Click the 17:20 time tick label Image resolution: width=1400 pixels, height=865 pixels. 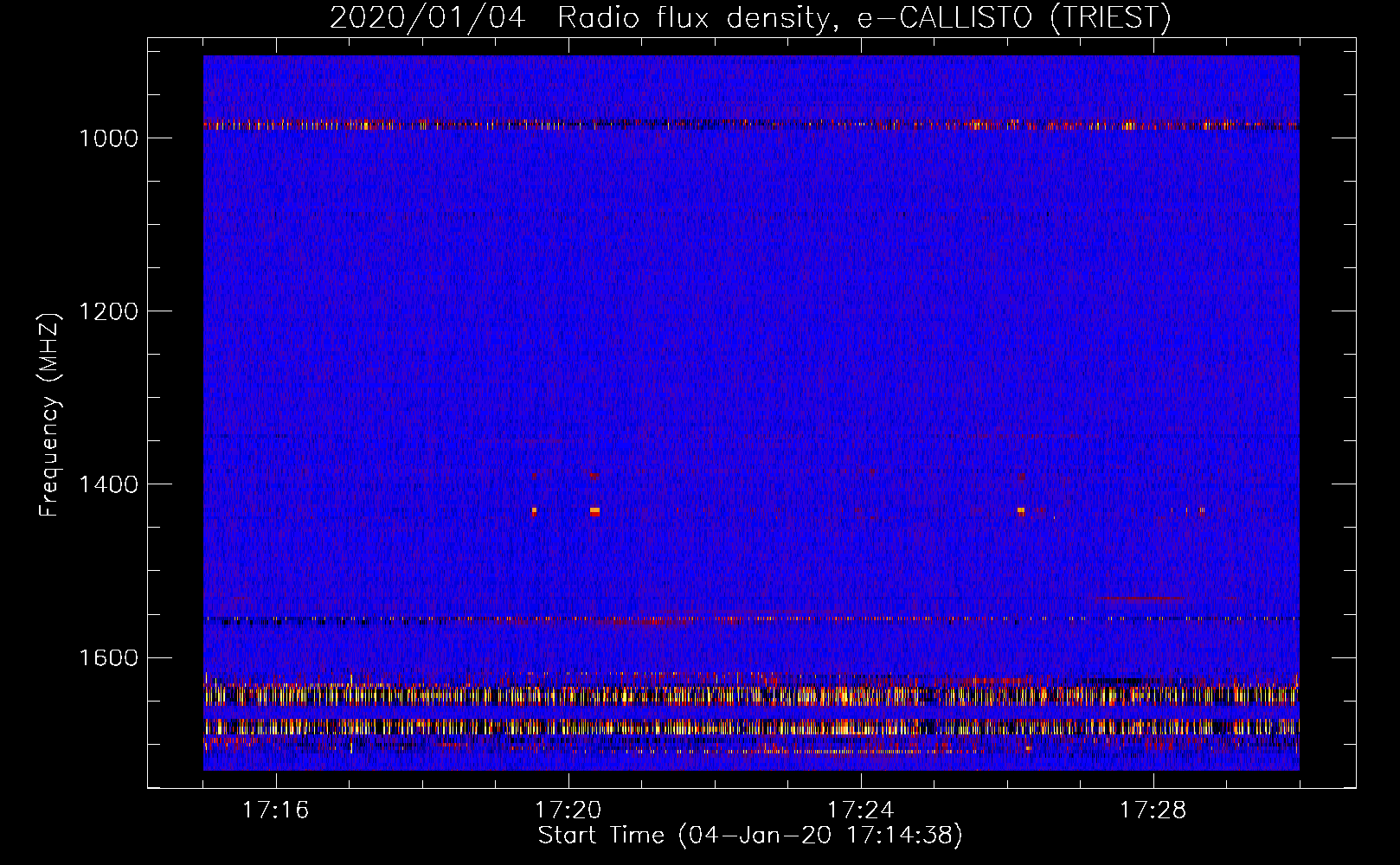coord(568,811)
